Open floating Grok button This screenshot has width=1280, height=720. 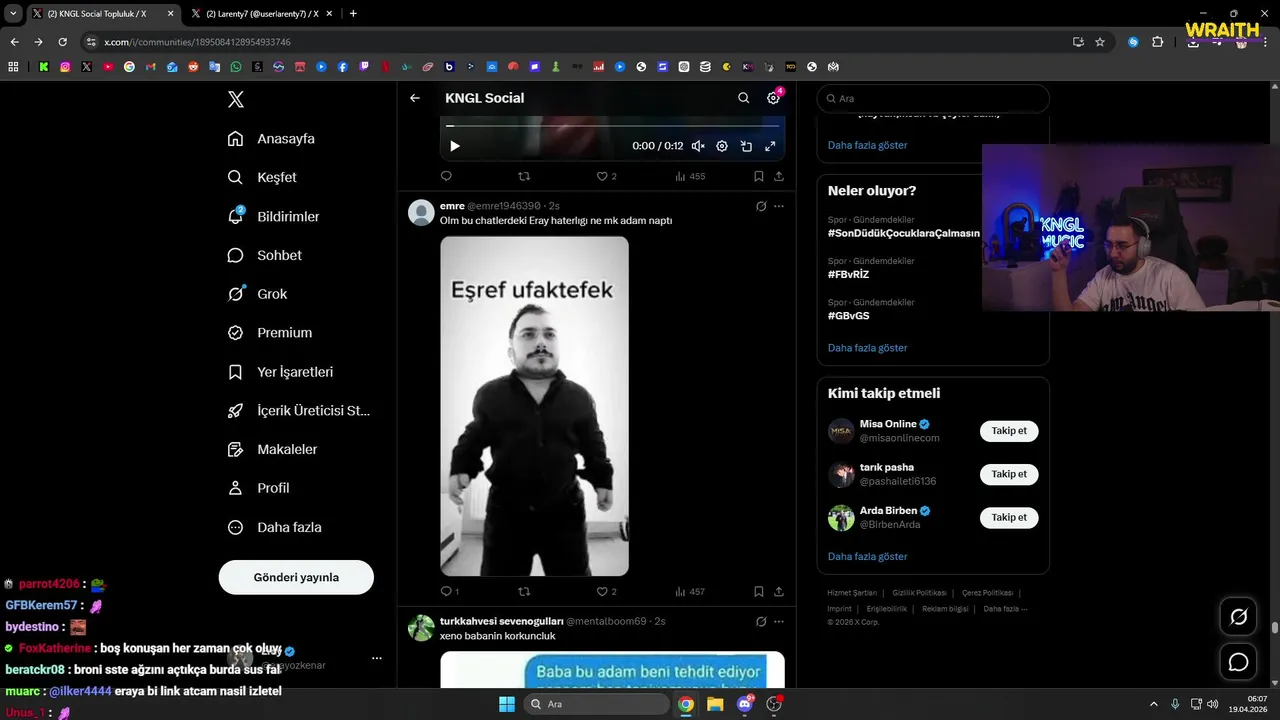point(1238,617)
